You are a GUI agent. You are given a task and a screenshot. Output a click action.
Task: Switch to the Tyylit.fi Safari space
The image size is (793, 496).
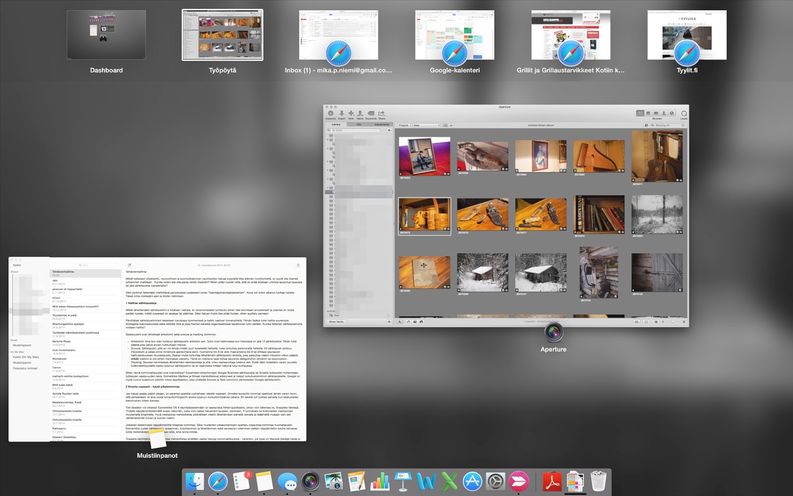tap(687, 34)
